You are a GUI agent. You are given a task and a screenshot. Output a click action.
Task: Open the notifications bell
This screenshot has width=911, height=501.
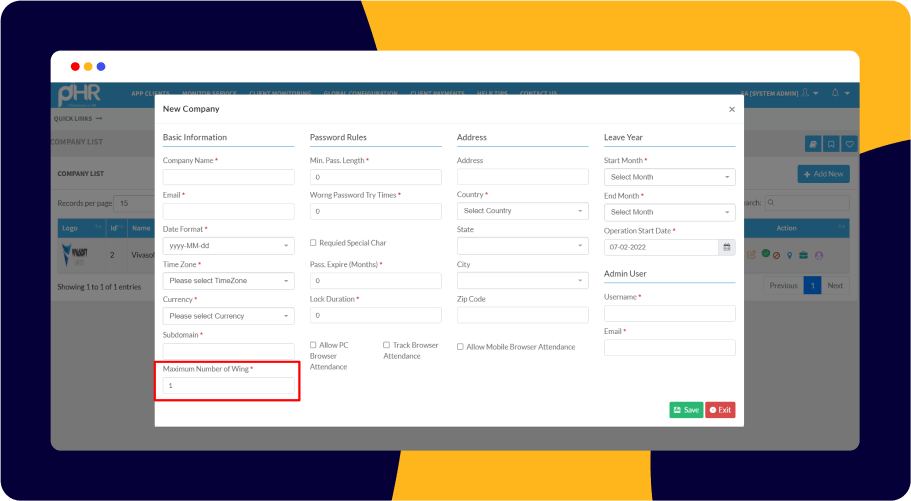[835, 93]
